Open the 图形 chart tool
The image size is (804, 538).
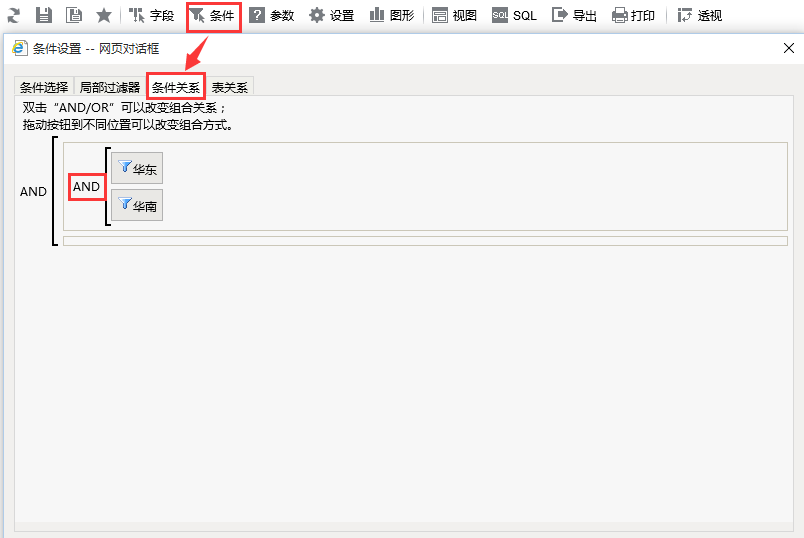392,15
